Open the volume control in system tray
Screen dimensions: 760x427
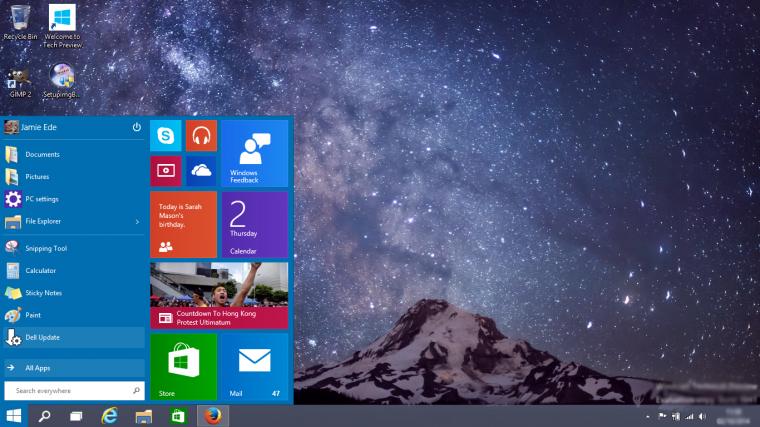(702, 416)
